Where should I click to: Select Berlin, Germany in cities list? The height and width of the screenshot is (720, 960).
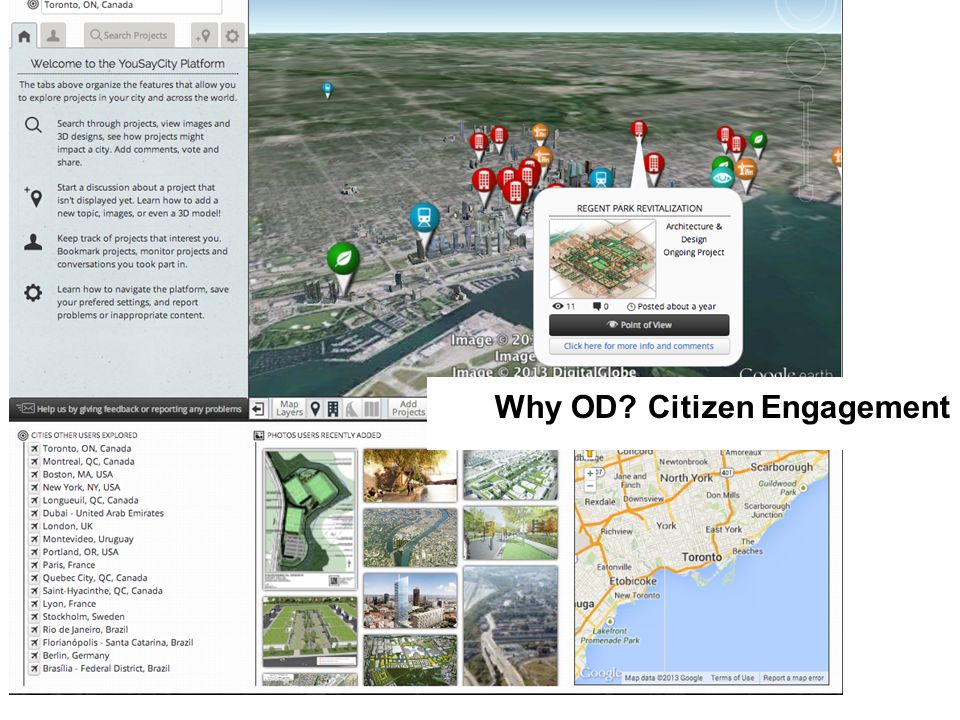point(76,656)
